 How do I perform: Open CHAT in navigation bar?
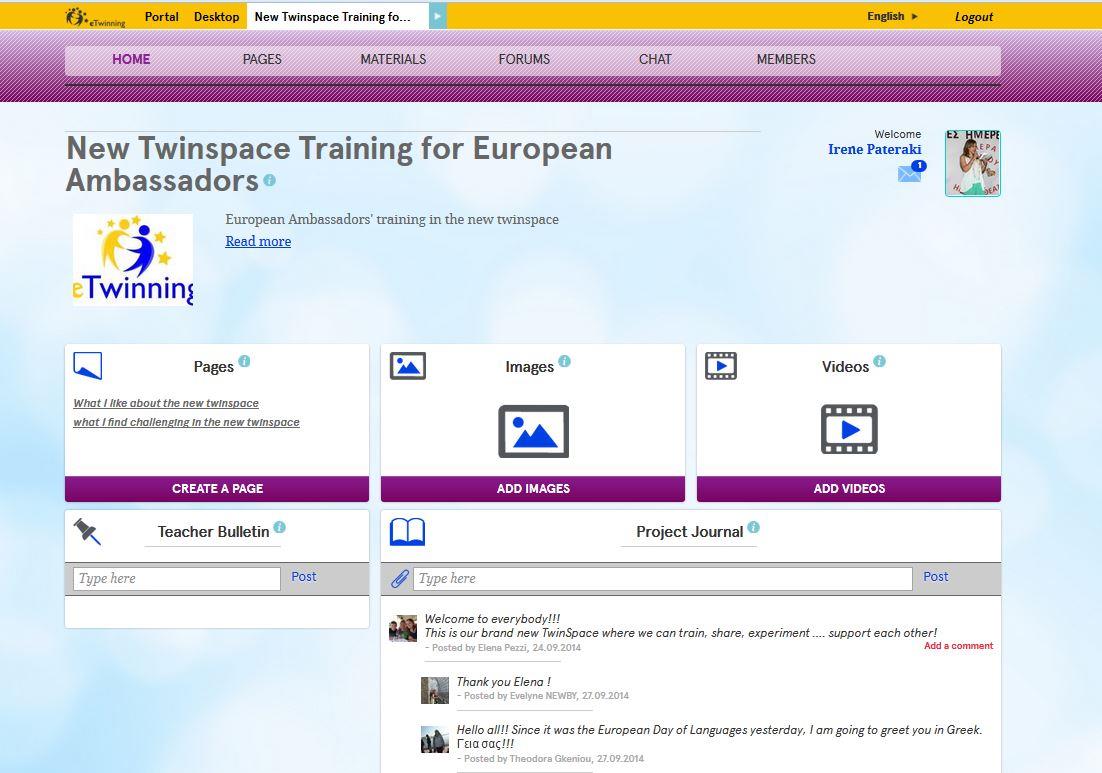coord(655,60)
